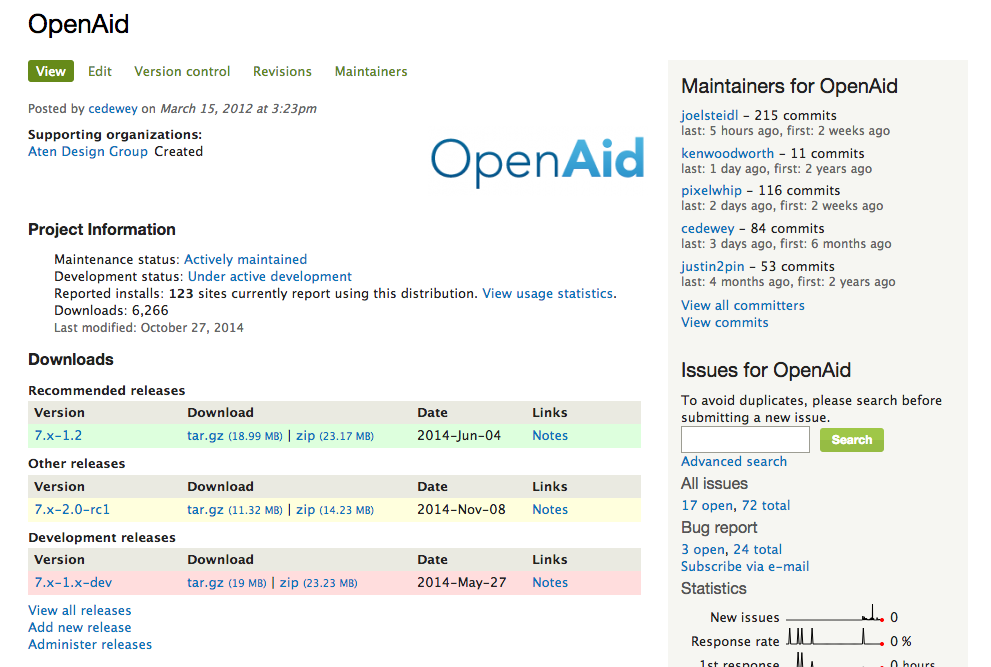991x667 pixels.
Task: Click the OpenAid logo image
Action: click(x=538, y=161)
